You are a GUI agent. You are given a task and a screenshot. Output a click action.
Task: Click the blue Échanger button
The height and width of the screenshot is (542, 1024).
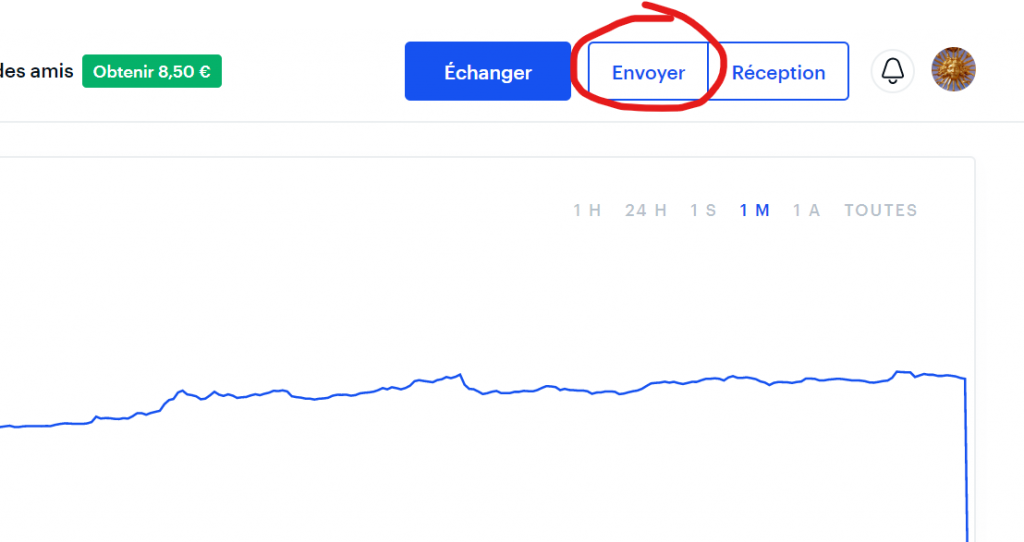488,71
